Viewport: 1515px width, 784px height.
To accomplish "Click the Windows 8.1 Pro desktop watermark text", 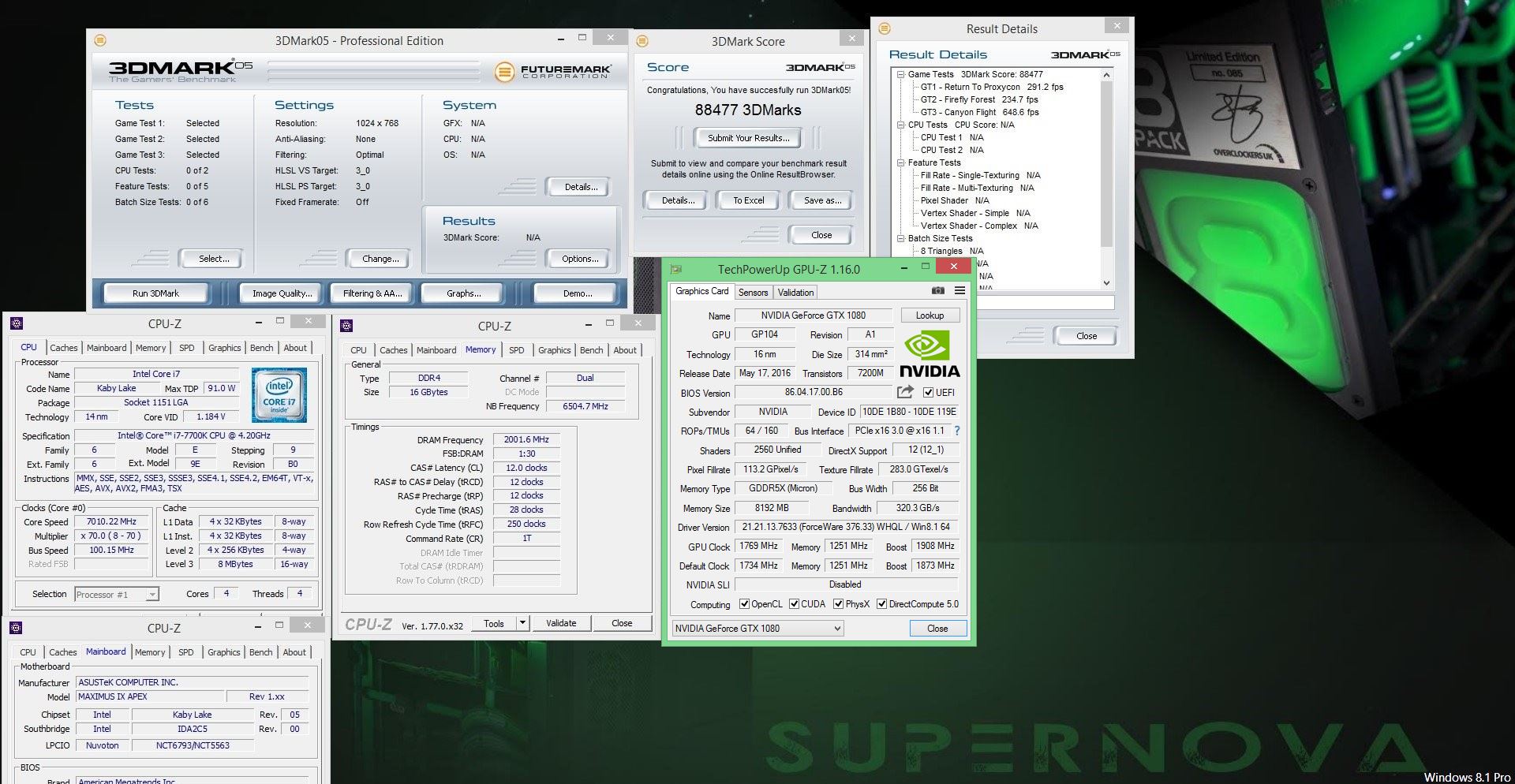I will click(x=1467, y=777).
